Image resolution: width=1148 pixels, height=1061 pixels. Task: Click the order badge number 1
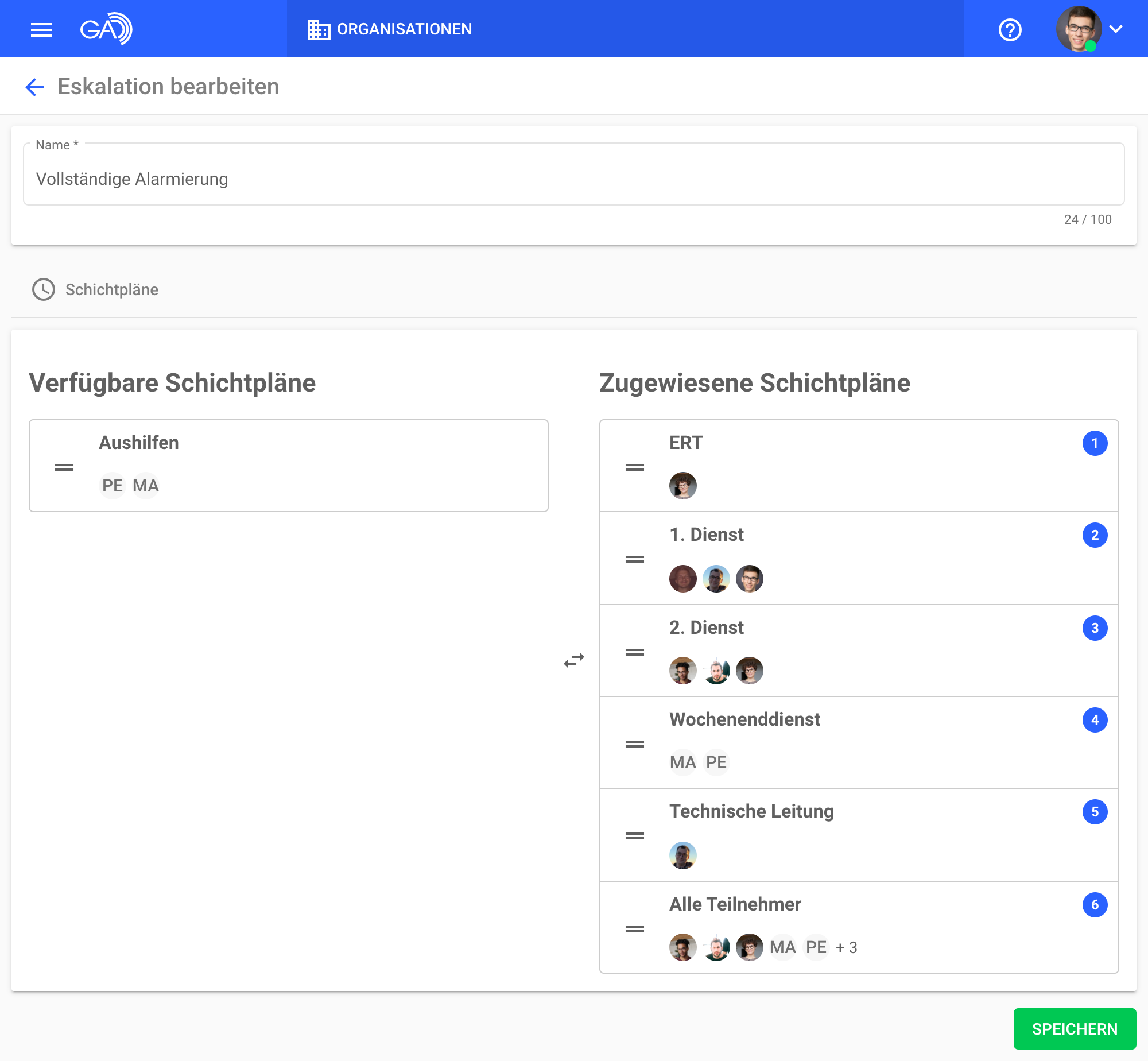coord(1095,443)
